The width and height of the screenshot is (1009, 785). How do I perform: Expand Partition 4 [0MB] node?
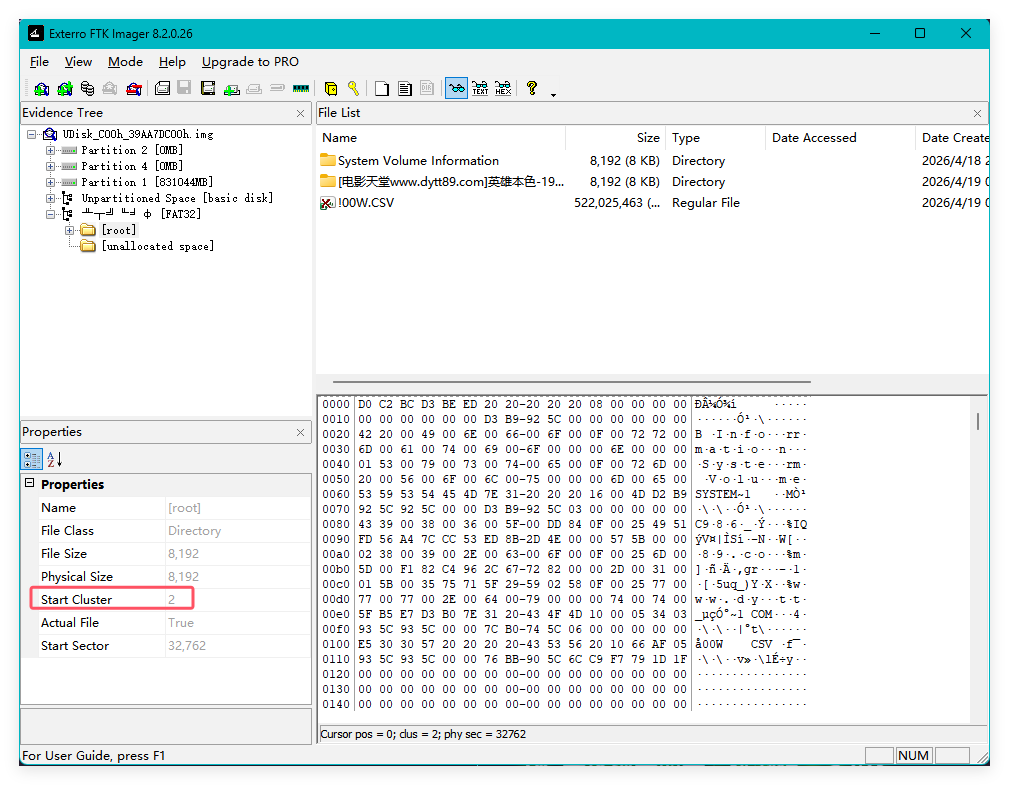tap(50, 167)
